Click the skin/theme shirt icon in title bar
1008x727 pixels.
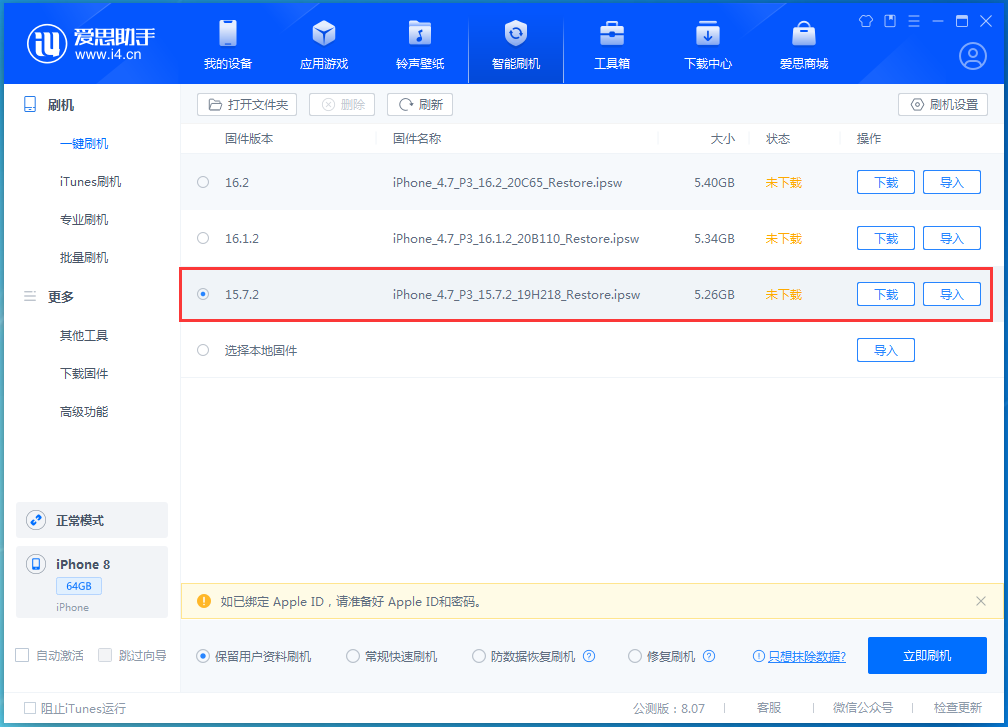coord(866,21)
